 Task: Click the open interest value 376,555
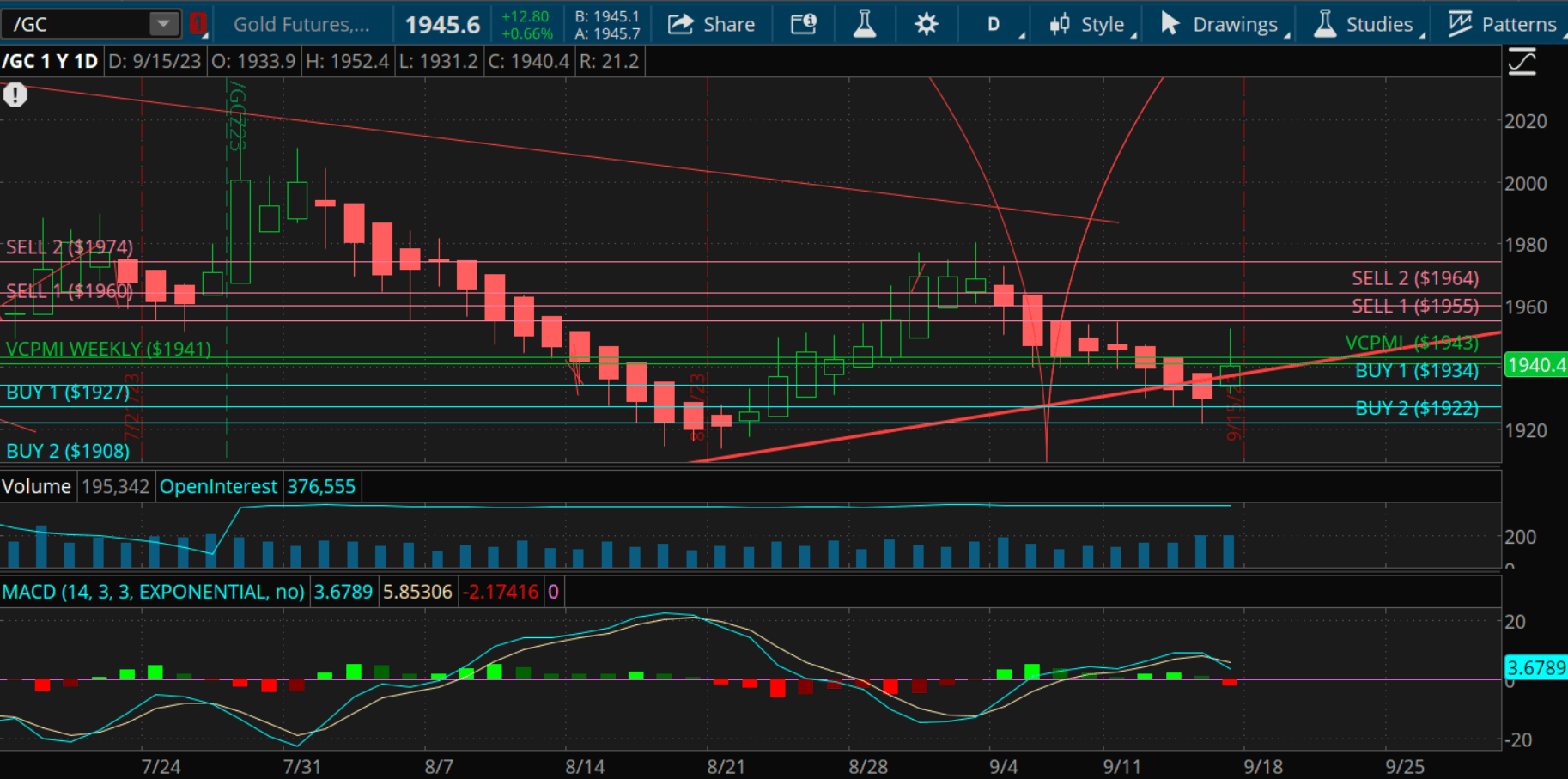[x=321, y=487]
